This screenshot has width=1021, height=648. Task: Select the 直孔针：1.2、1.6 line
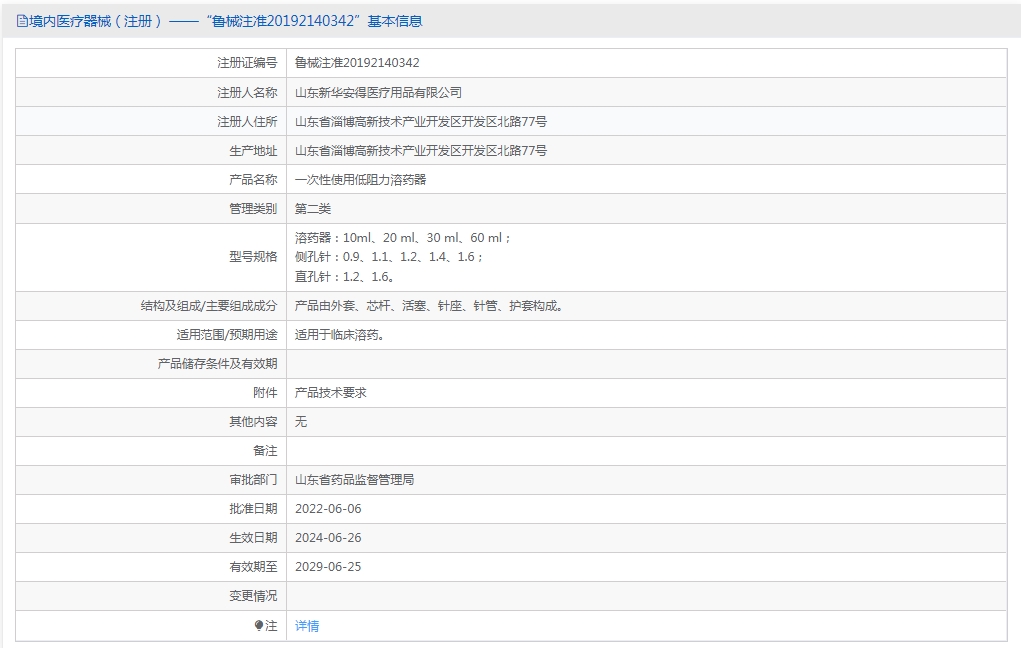344,276
